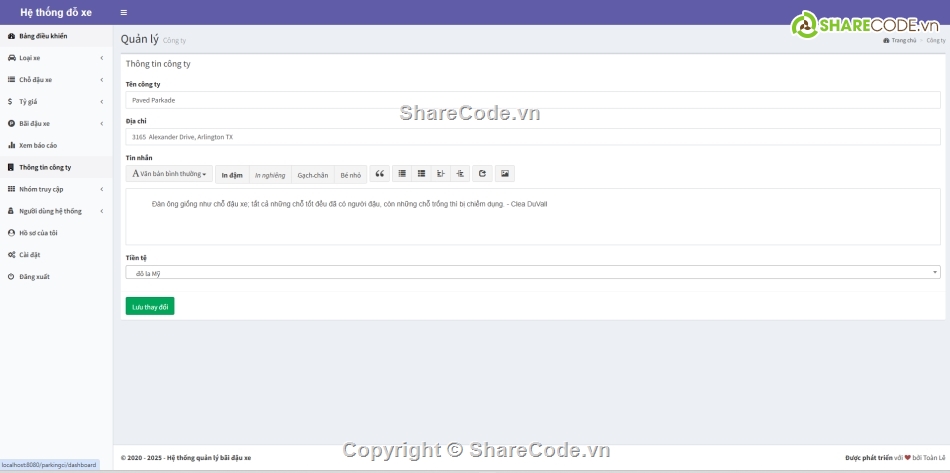Toggle Bé nhỏ small text formatting
This screenshot has width=950, height=473.
pyautogui.click(x=350, y=174)
